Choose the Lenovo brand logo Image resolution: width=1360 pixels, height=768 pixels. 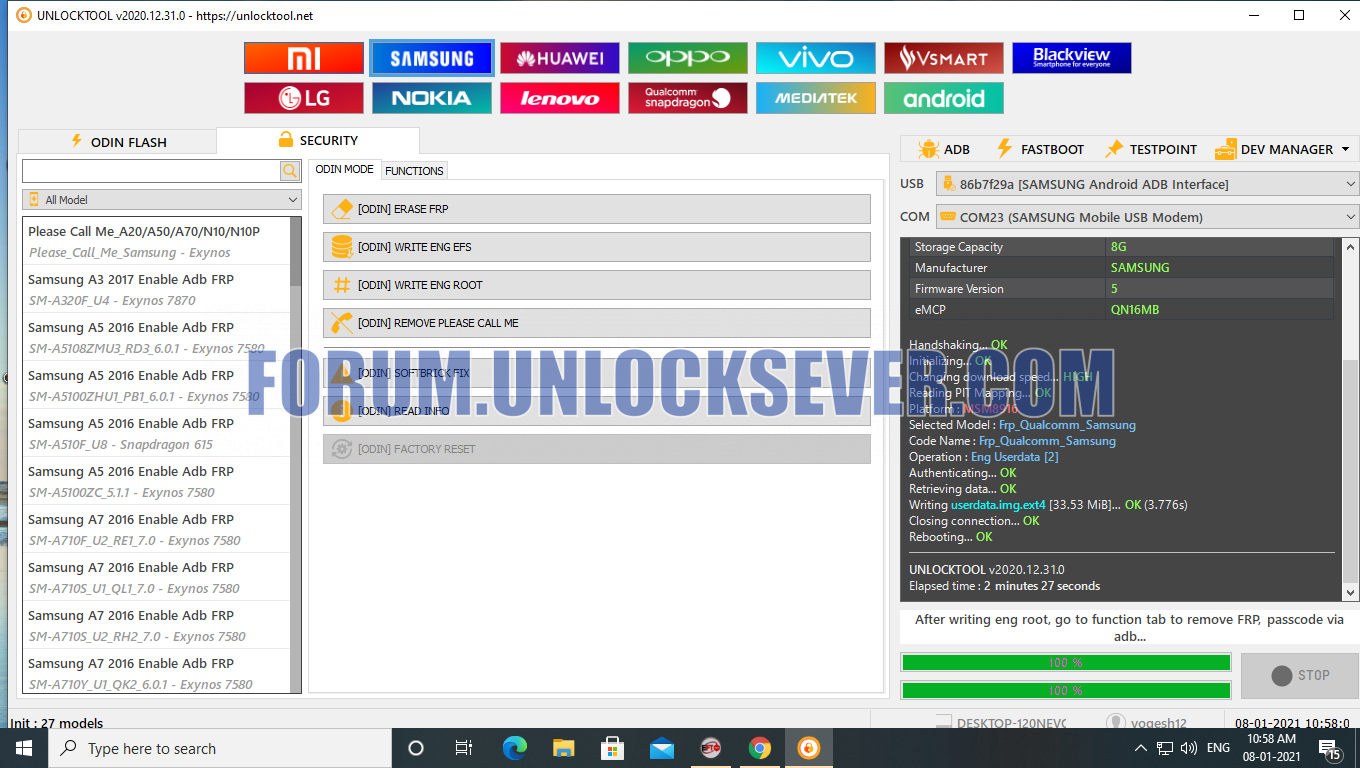click(x=560, y=98)
